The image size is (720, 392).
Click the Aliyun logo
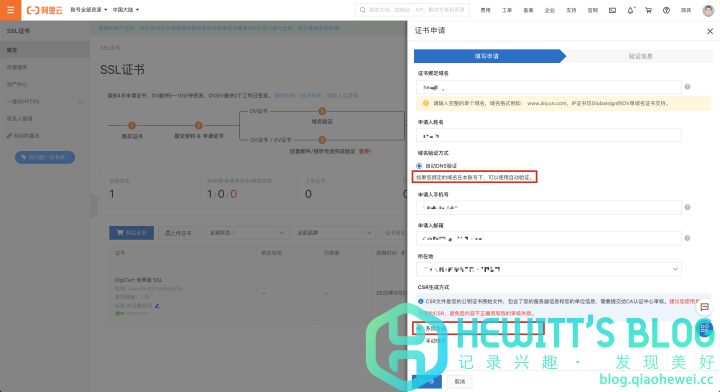pyautogui.click(x=45, y=10)
